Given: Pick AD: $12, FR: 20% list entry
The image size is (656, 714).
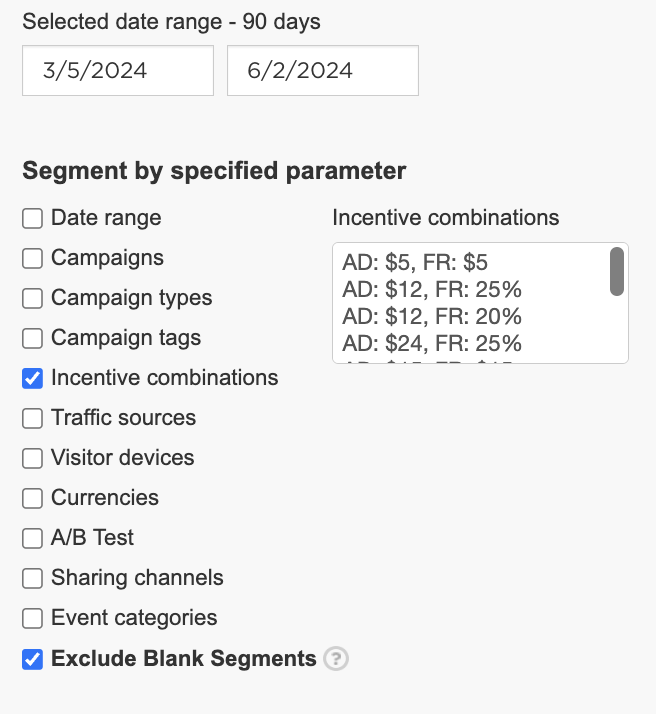Looking at the screenshot, I should pyautogui.click(x=471, y=316).
